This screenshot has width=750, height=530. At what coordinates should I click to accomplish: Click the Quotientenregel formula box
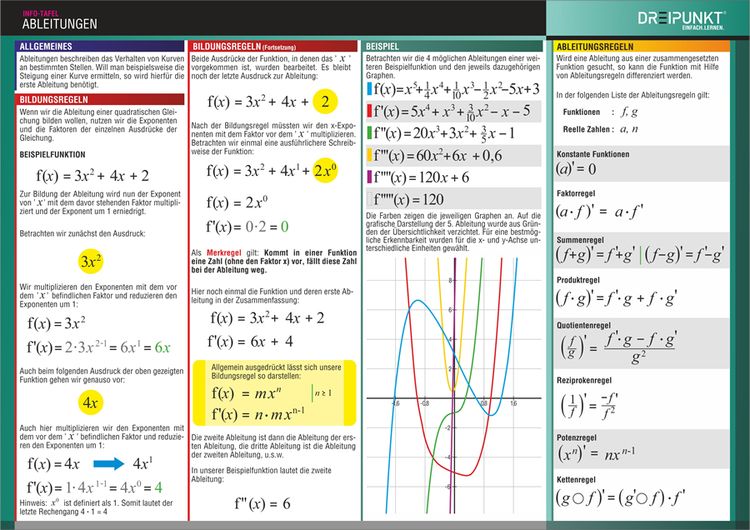(641, 343)
